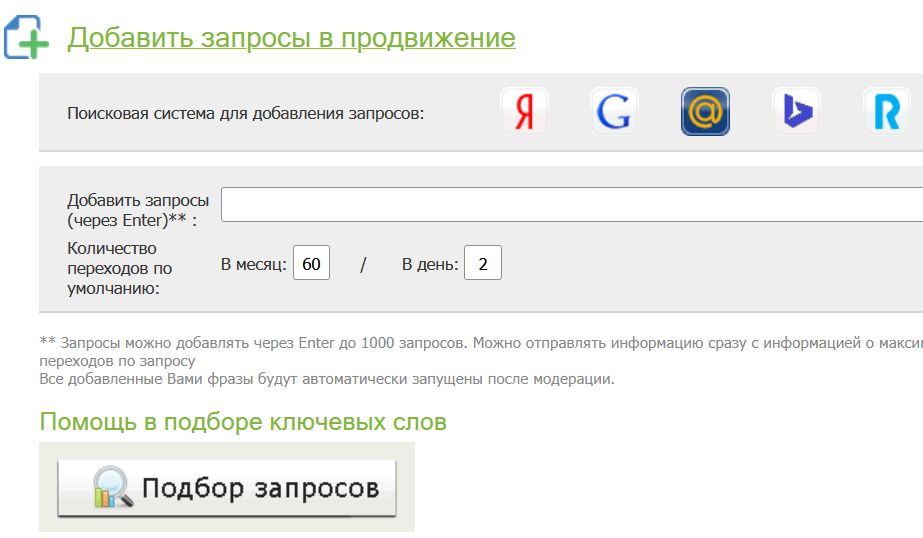Image resolution: width=923 pixels, height=538 pixels.
Task: Select the Rambler search engine icon
Action: click(886, 112)
